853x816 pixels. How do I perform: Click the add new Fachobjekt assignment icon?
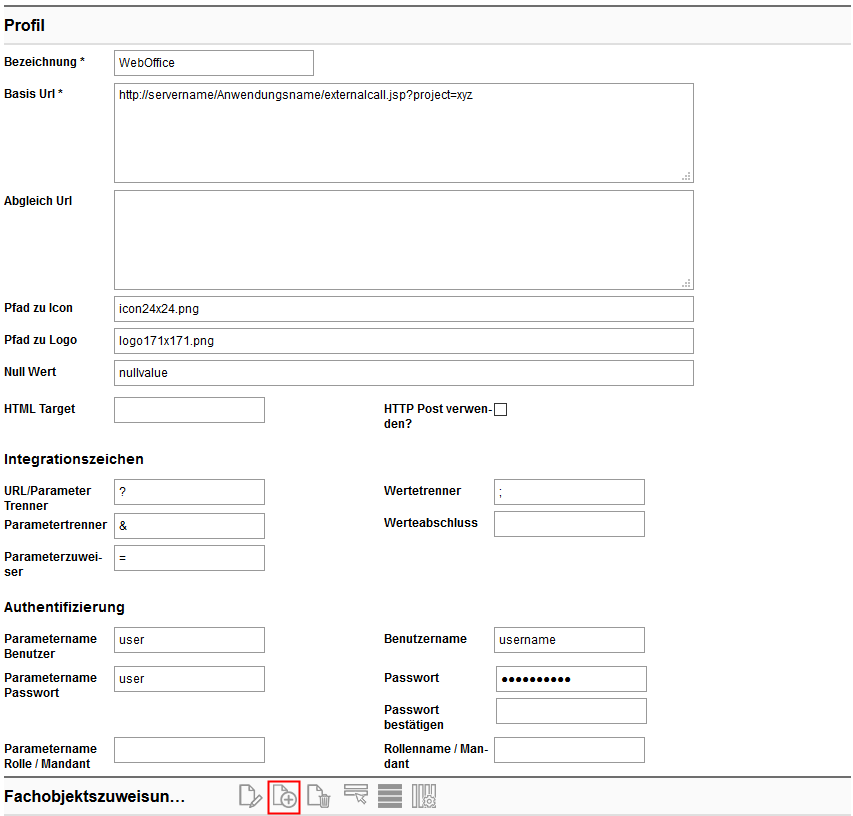tap(284, 796)
